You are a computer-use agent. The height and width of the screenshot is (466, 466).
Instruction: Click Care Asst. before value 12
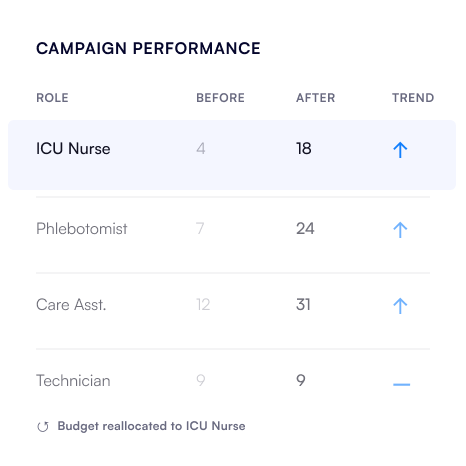click(x=203, y=305)
